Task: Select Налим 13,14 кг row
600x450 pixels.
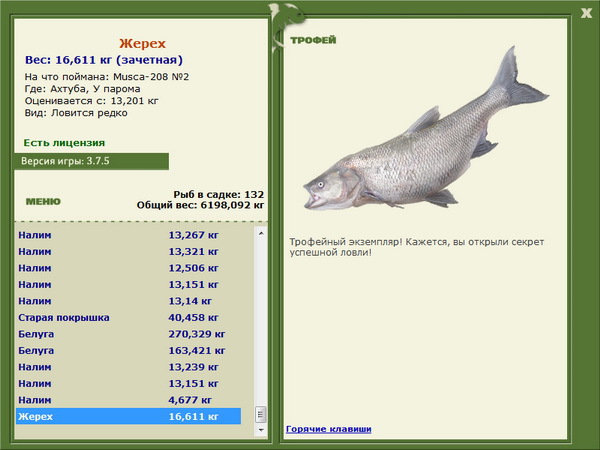Action: pyautogui.click(x=129, y=301)
